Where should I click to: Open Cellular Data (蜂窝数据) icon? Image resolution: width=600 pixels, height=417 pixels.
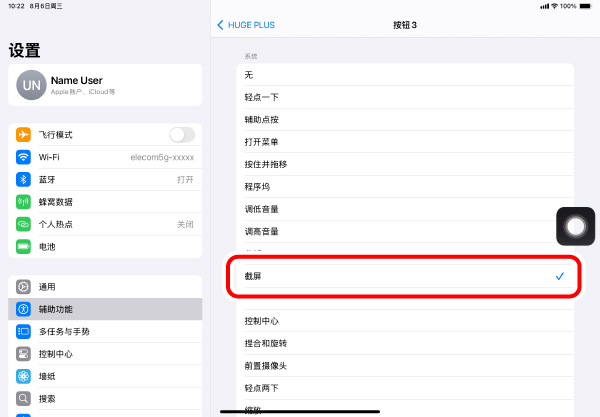pos(23,201)
